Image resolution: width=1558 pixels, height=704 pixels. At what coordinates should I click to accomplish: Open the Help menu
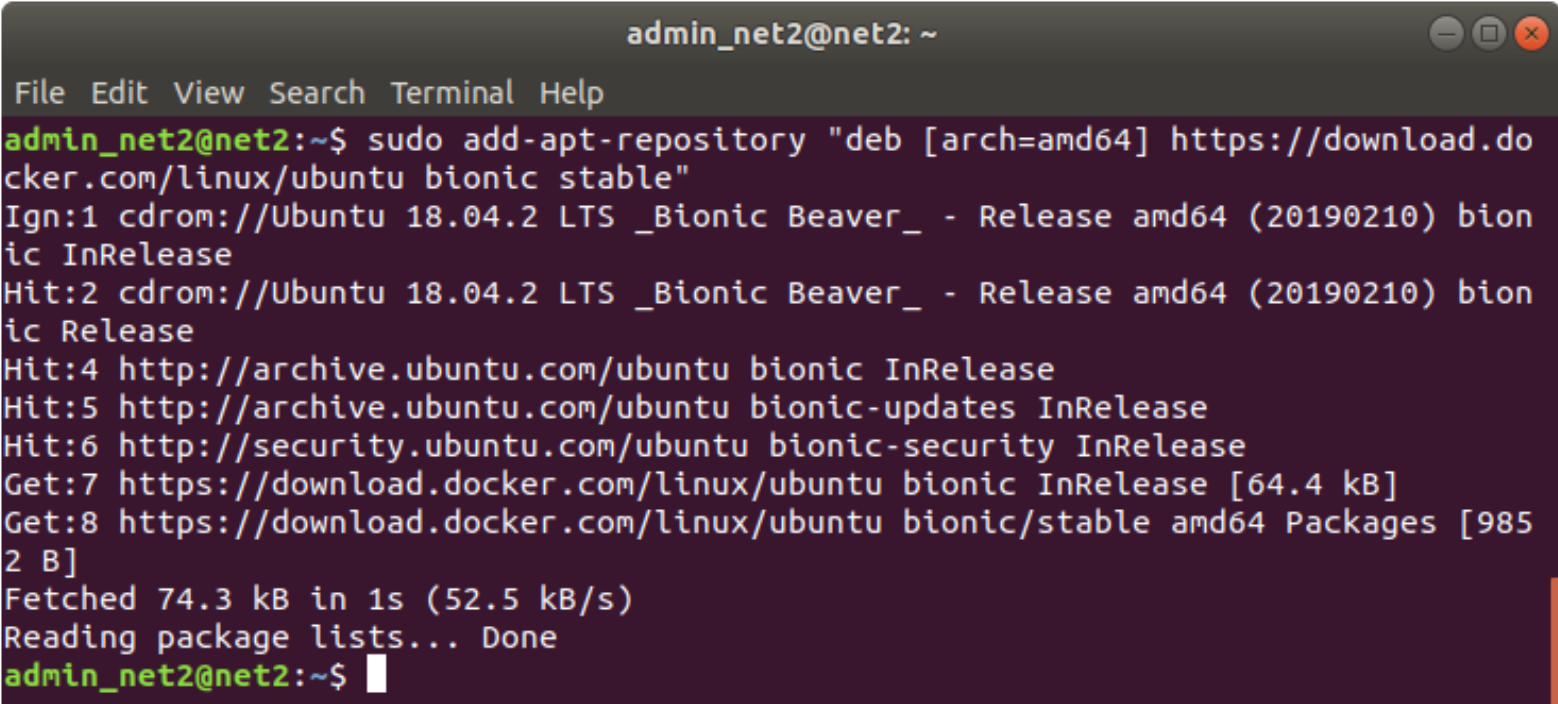point(571,93)
